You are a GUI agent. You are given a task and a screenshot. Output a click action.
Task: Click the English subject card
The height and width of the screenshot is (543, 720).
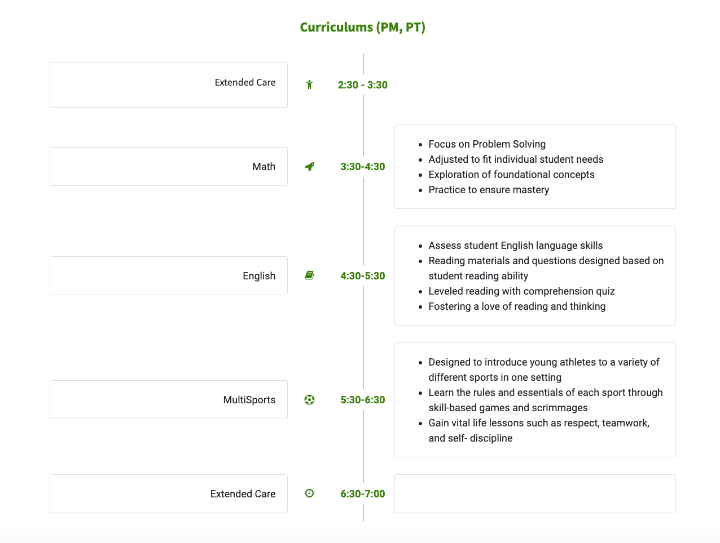point(168,276)
